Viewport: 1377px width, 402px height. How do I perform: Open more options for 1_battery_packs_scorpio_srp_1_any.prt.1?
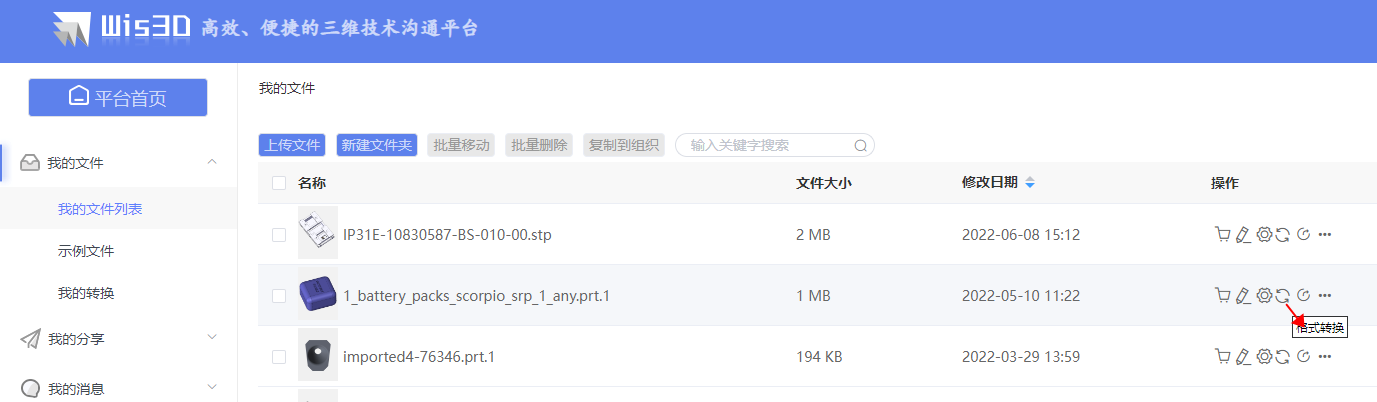pyautogui.click(x=1325, y=295)
